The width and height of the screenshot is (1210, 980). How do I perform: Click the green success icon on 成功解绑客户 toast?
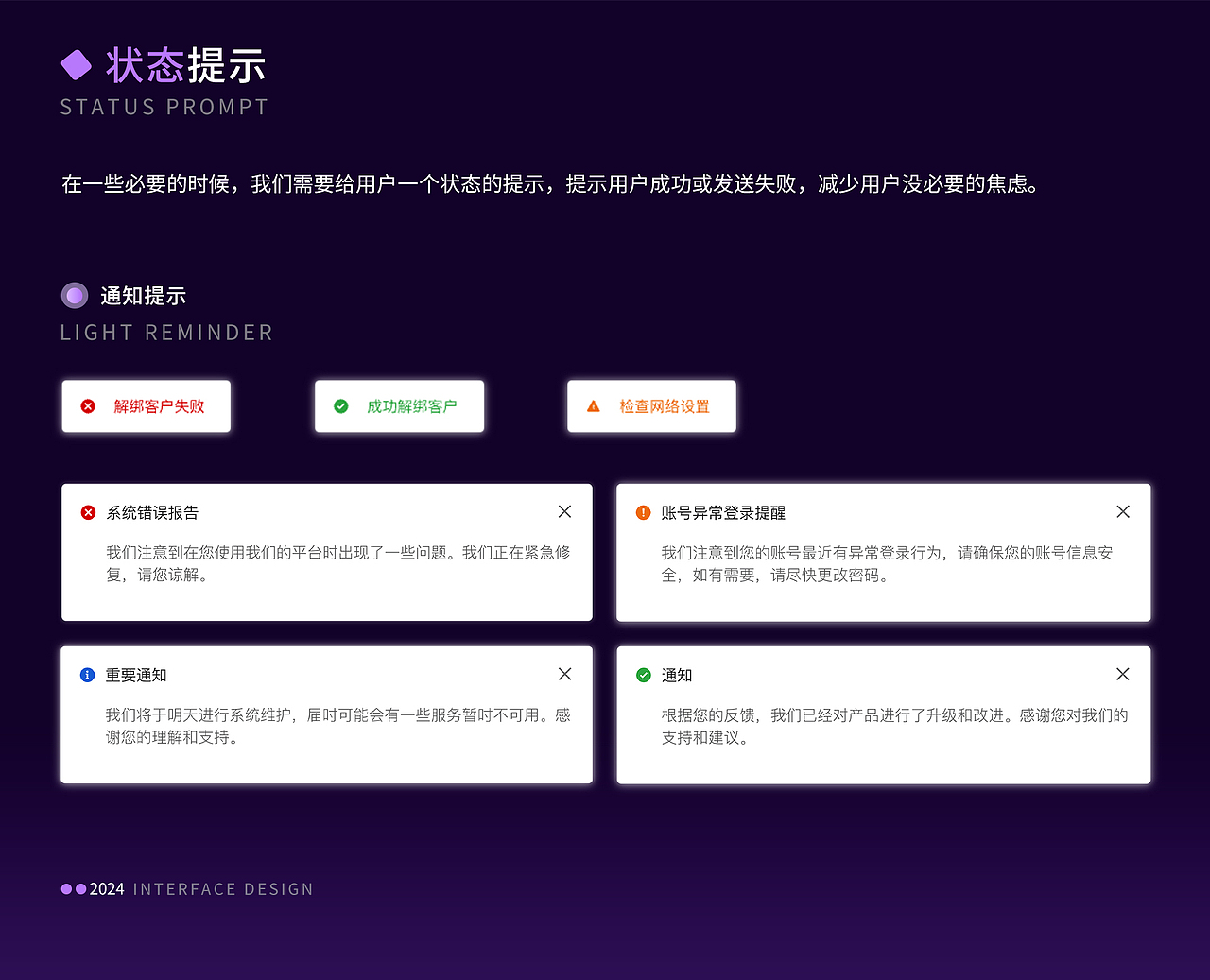(x=341, y=405)
